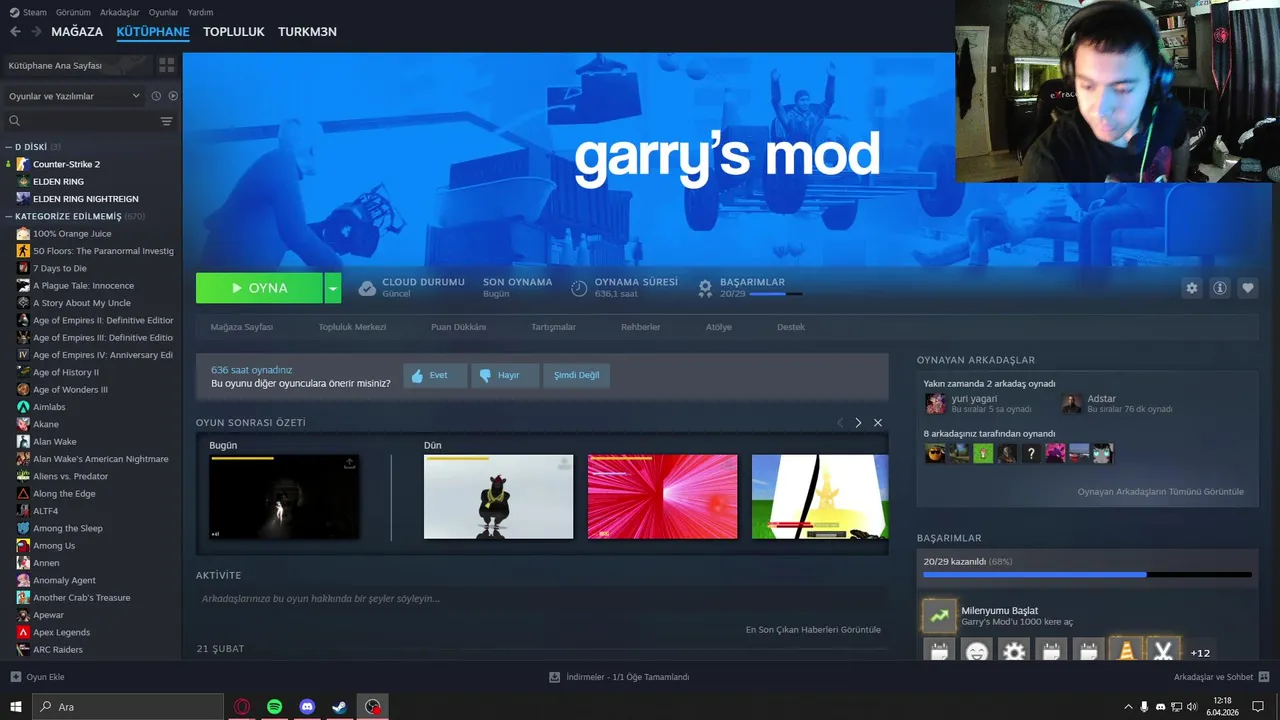The width and height of the screenshot is (1280, 720).
Task: Open game info icon
Action: pos(1219,288)
